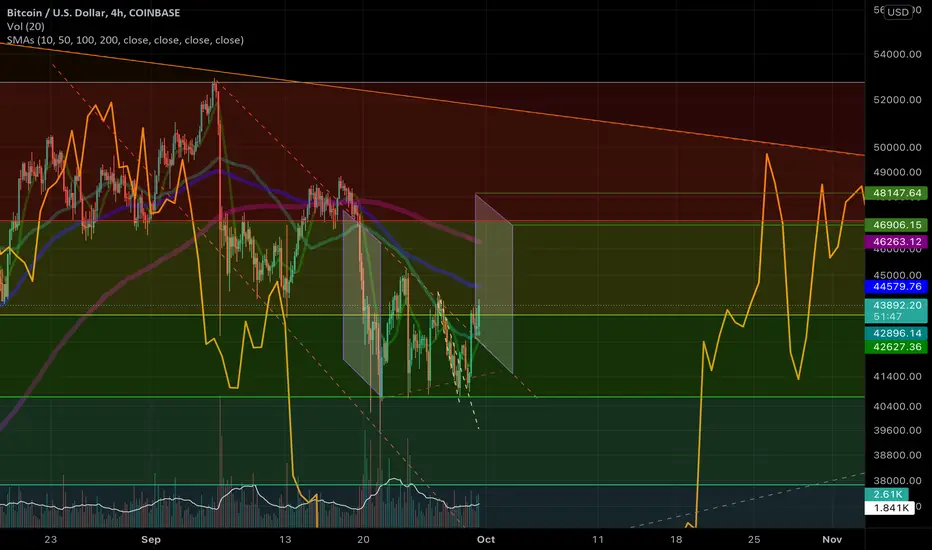
Task: Click the 18 date on time axis
Action: coord(676,539)
